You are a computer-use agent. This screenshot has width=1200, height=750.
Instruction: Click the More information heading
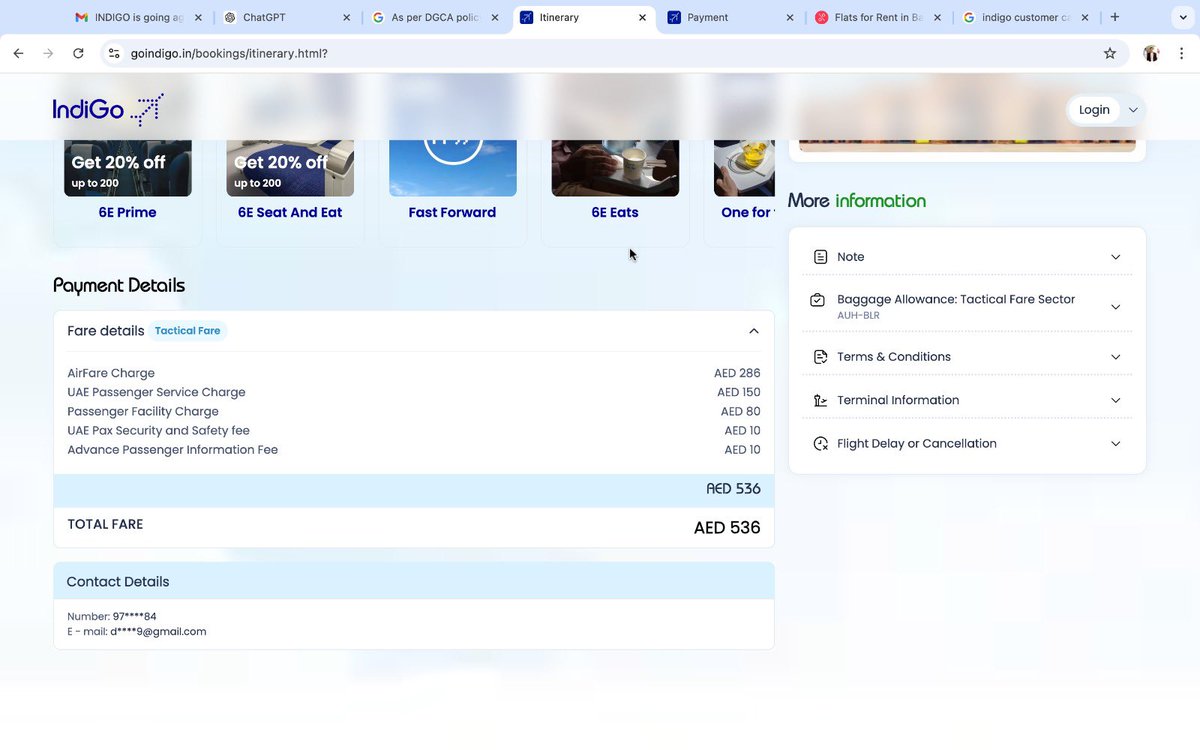(x=857, y=201)
